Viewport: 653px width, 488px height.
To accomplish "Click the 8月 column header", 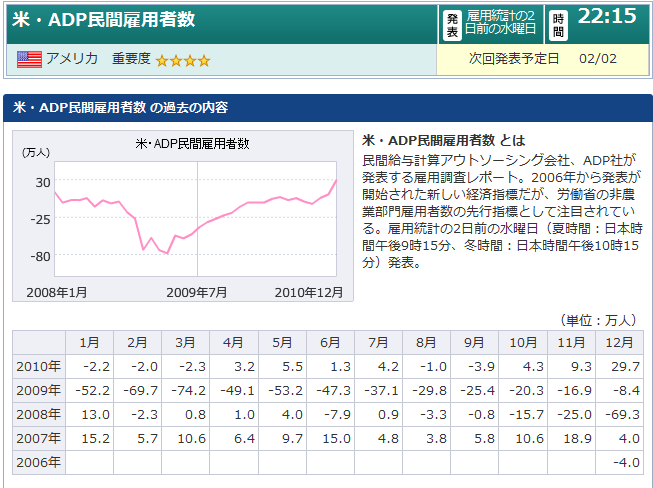I will tap(426, 343).
